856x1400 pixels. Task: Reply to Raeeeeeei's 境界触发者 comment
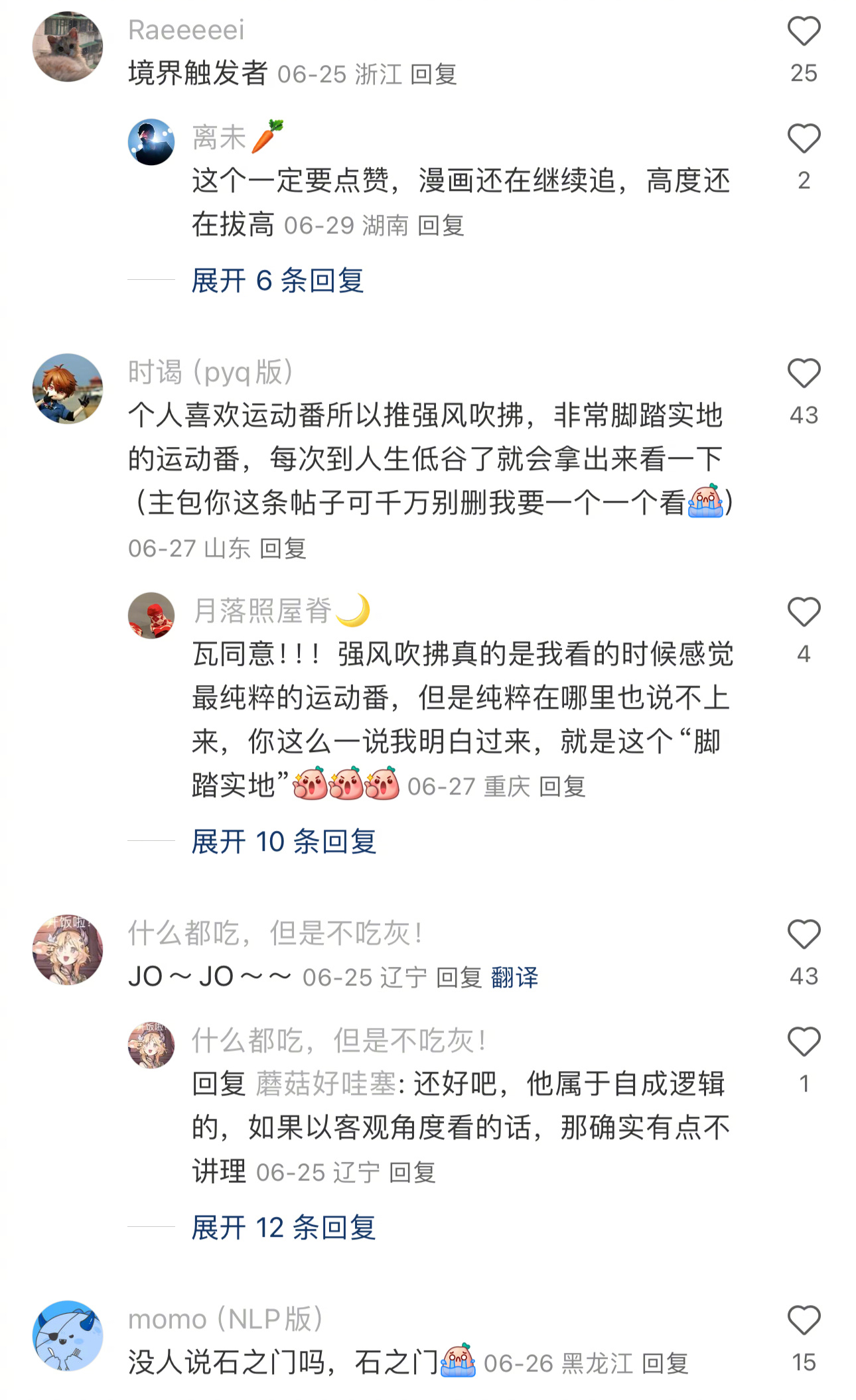434,74
